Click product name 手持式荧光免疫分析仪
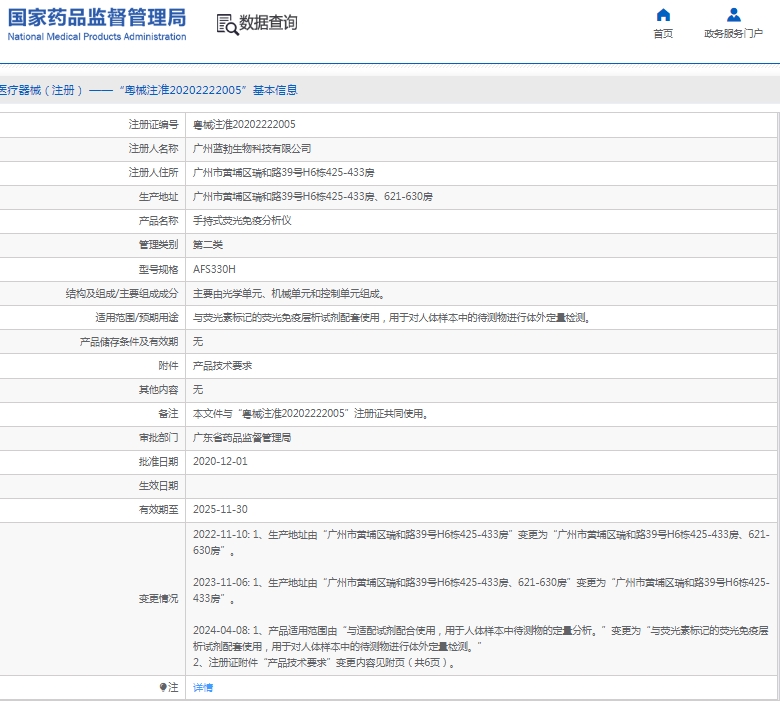Viewport: 780px width, 703px height. [242, 220]
